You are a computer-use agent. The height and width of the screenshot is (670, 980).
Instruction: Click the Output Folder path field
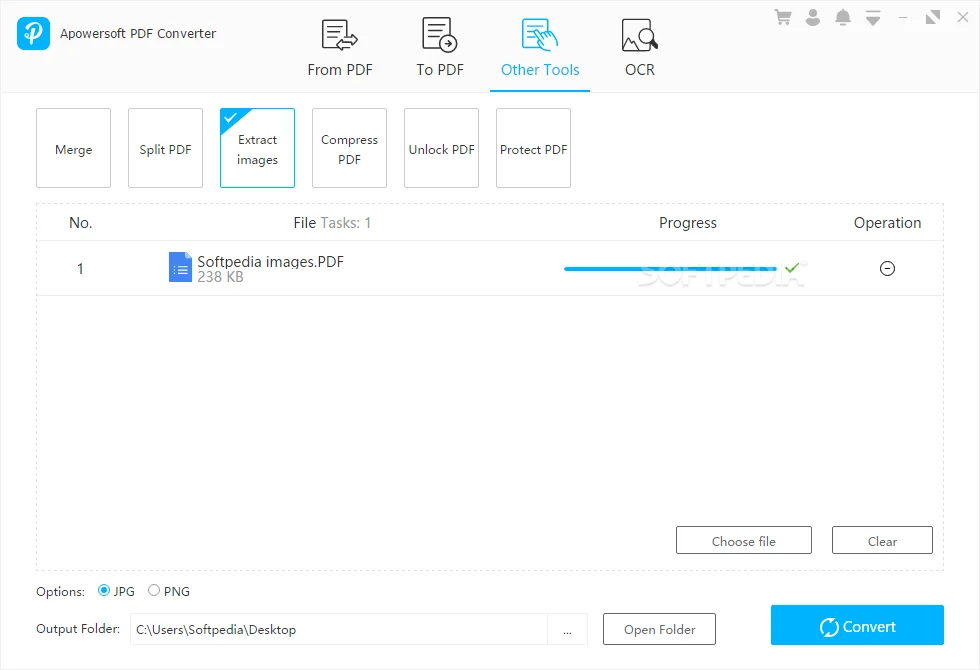point(339,629)
